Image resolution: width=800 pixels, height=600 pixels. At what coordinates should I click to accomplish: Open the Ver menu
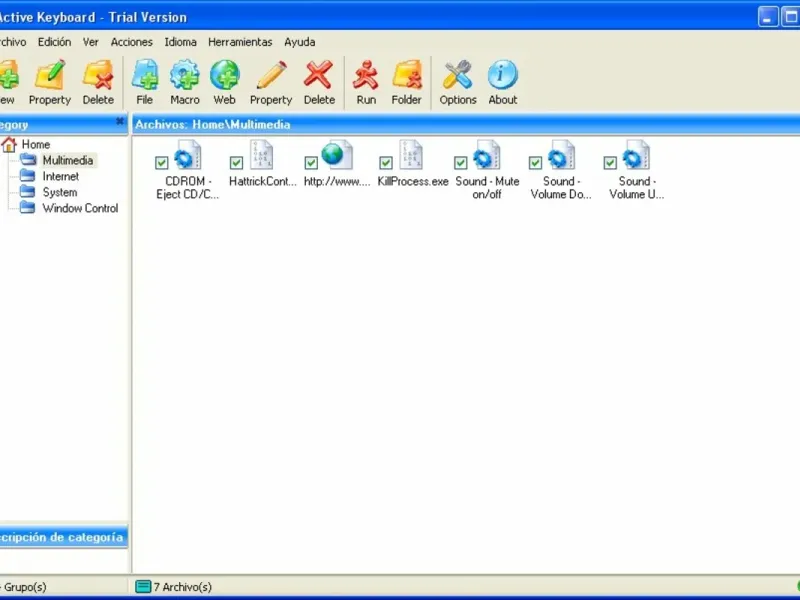[x=91, y=42]
